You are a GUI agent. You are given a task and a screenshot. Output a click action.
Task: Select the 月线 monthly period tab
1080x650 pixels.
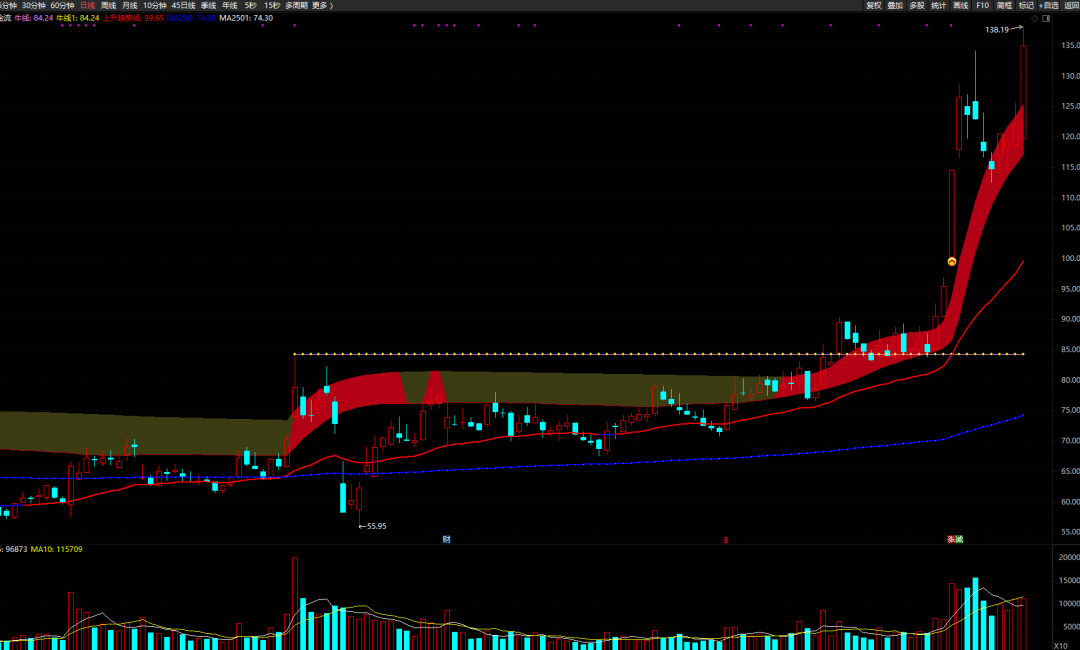click(129, 6)
